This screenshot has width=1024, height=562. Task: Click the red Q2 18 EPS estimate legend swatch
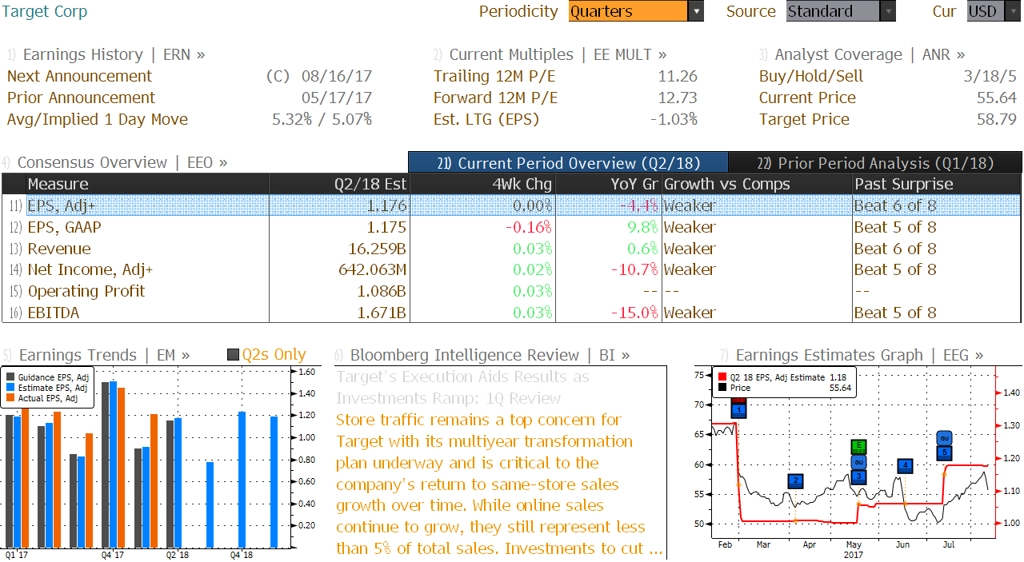click(722, 377)
